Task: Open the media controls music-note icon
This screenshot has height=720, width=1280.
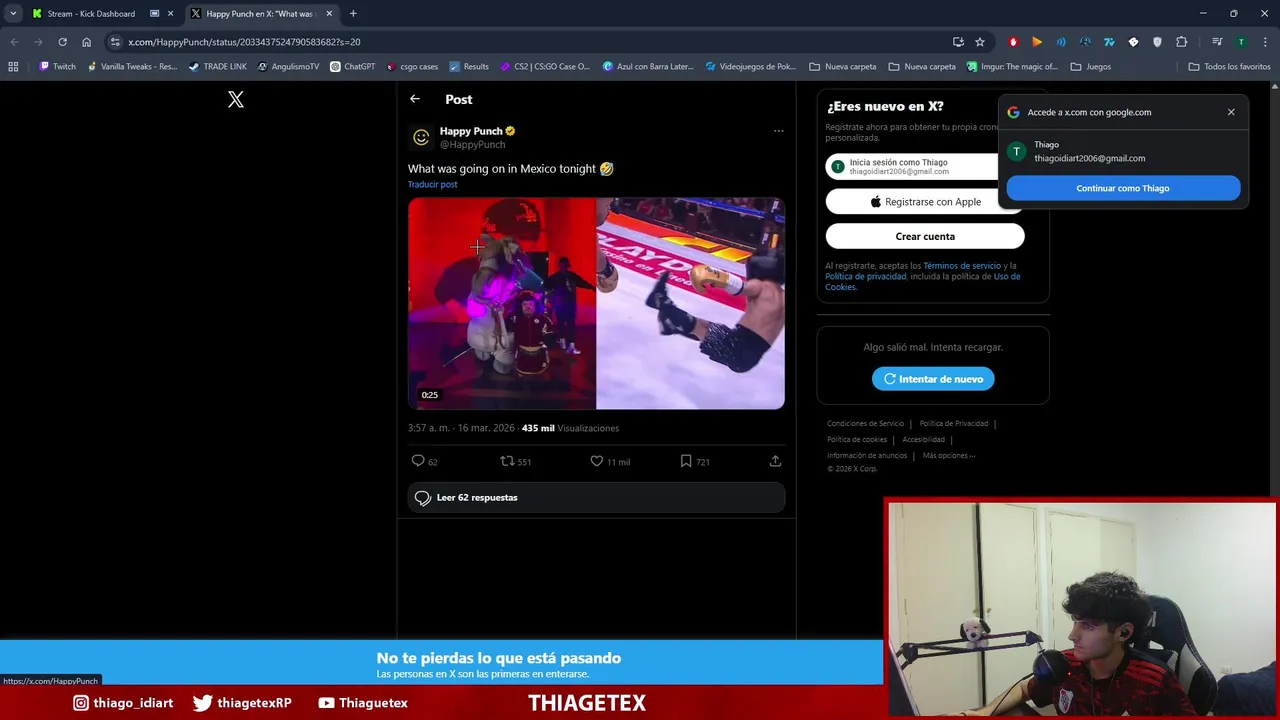Action: [1217, 42]
